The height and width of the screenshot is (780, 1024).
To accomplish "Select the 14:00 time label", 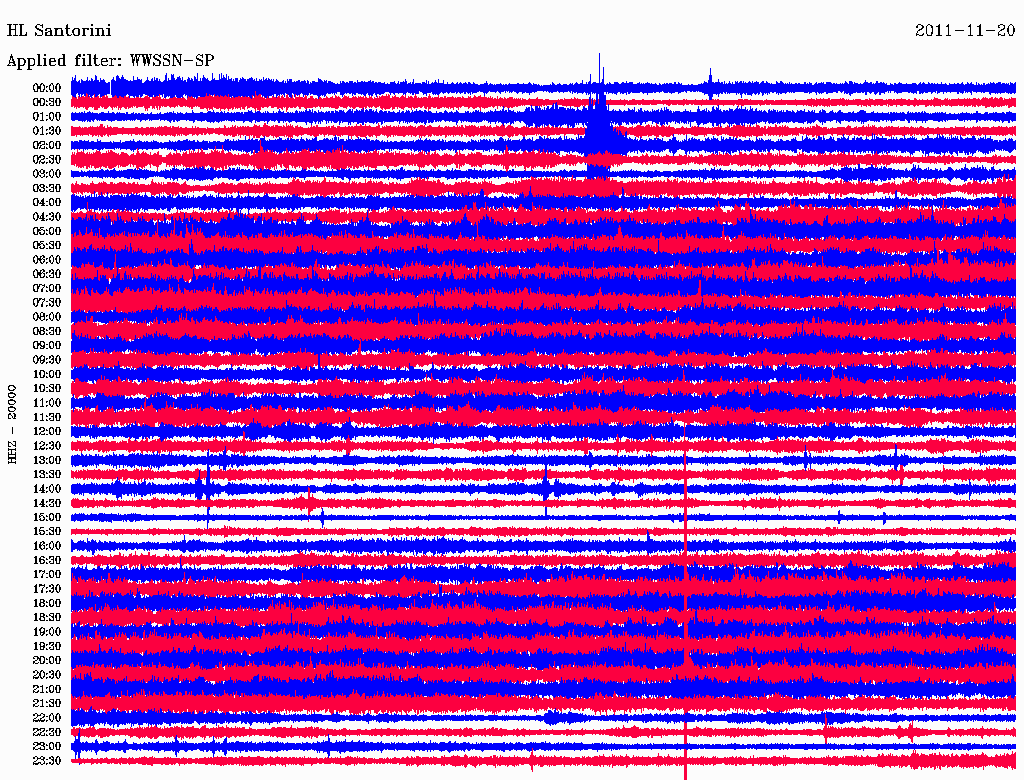I will [x=47, y=489].
